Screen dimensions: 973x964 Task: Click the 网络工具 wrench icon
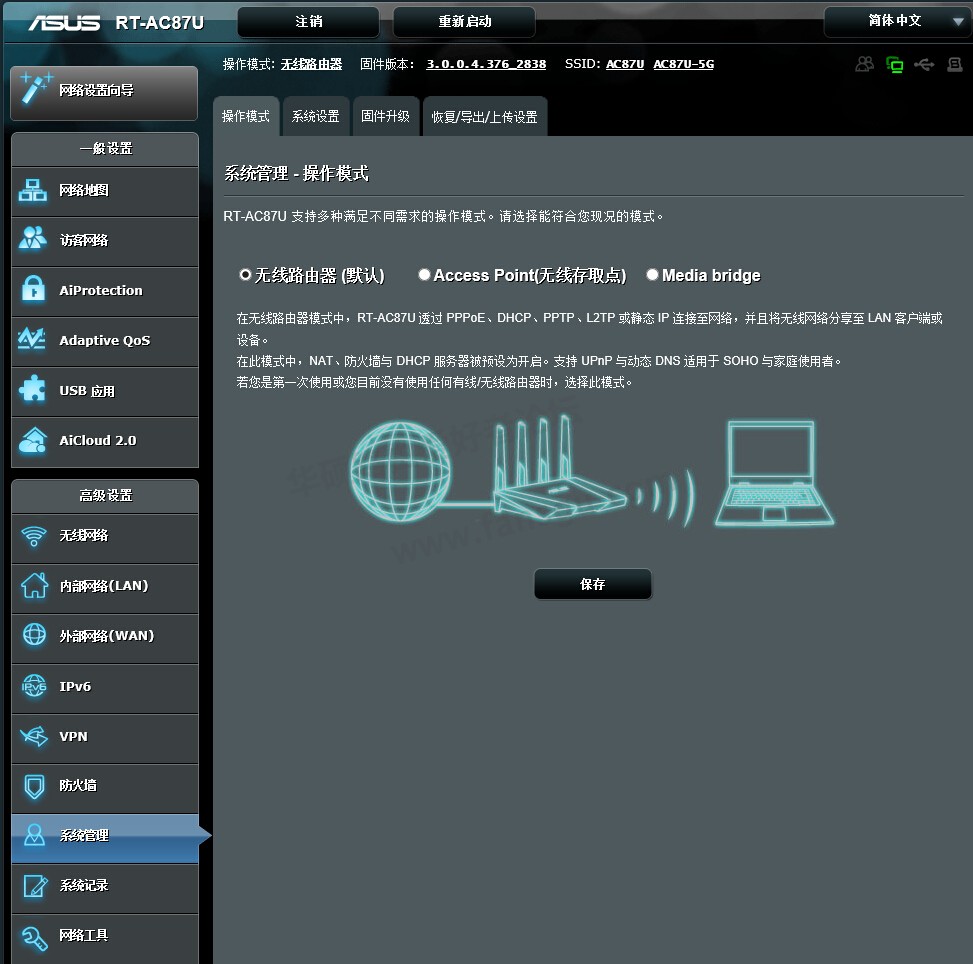(34, 937)
